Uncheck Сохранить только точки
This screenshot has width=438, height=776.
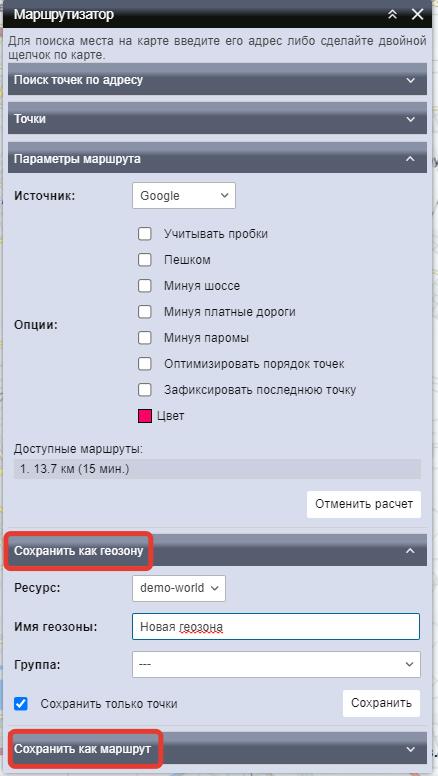(21, 703)
